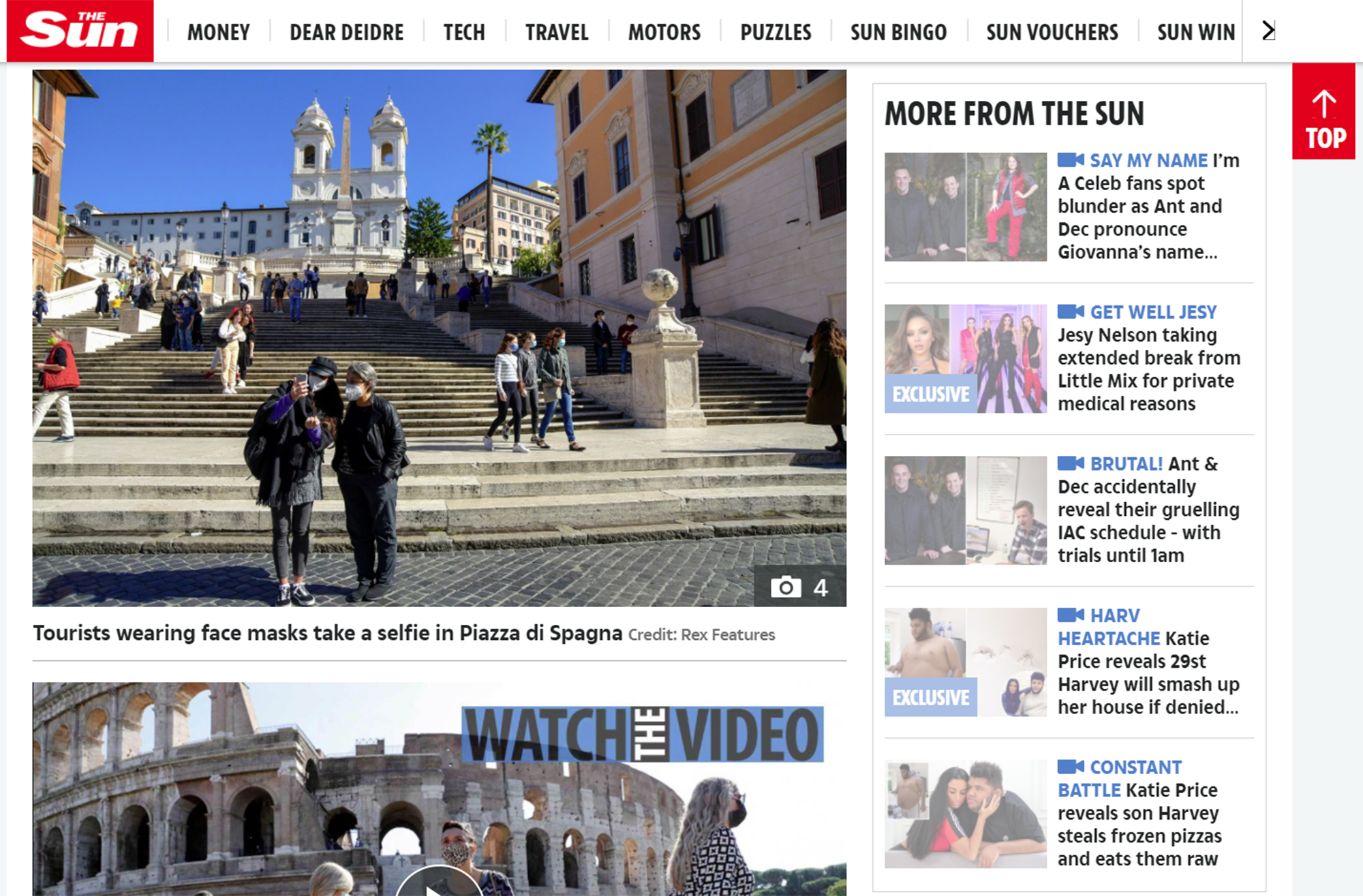Click the 'Tourists wearing face masks' photo caption
This screenshot has width=1363, height=896.
(328, 633)
